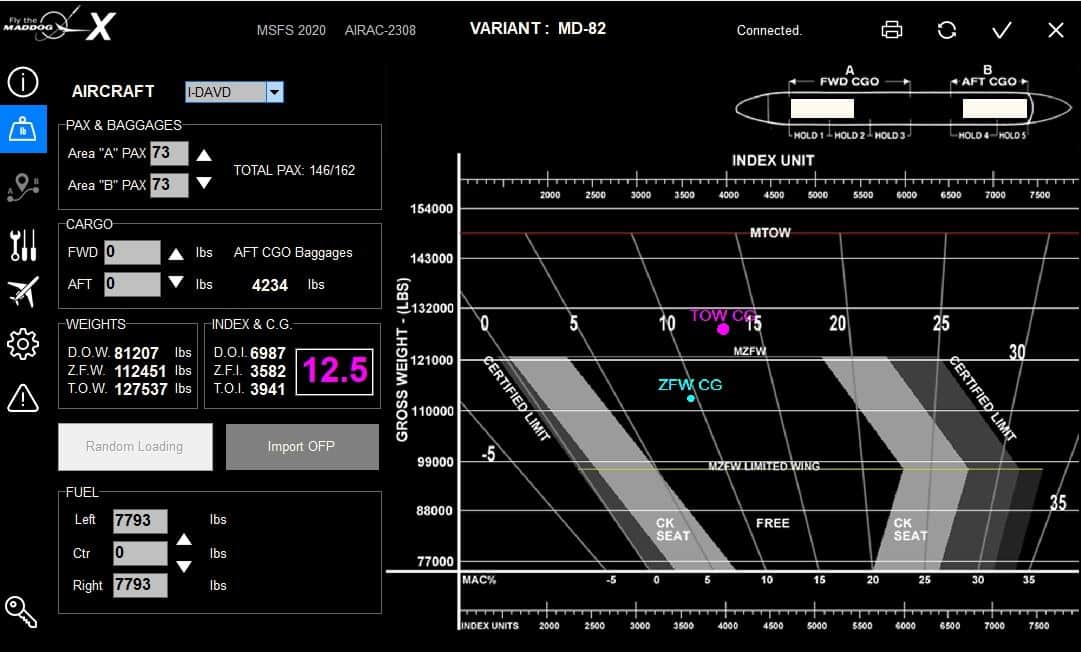
Task: Click the printer icon in top bar
Action: pyautogui.click(x=892, y=30)
